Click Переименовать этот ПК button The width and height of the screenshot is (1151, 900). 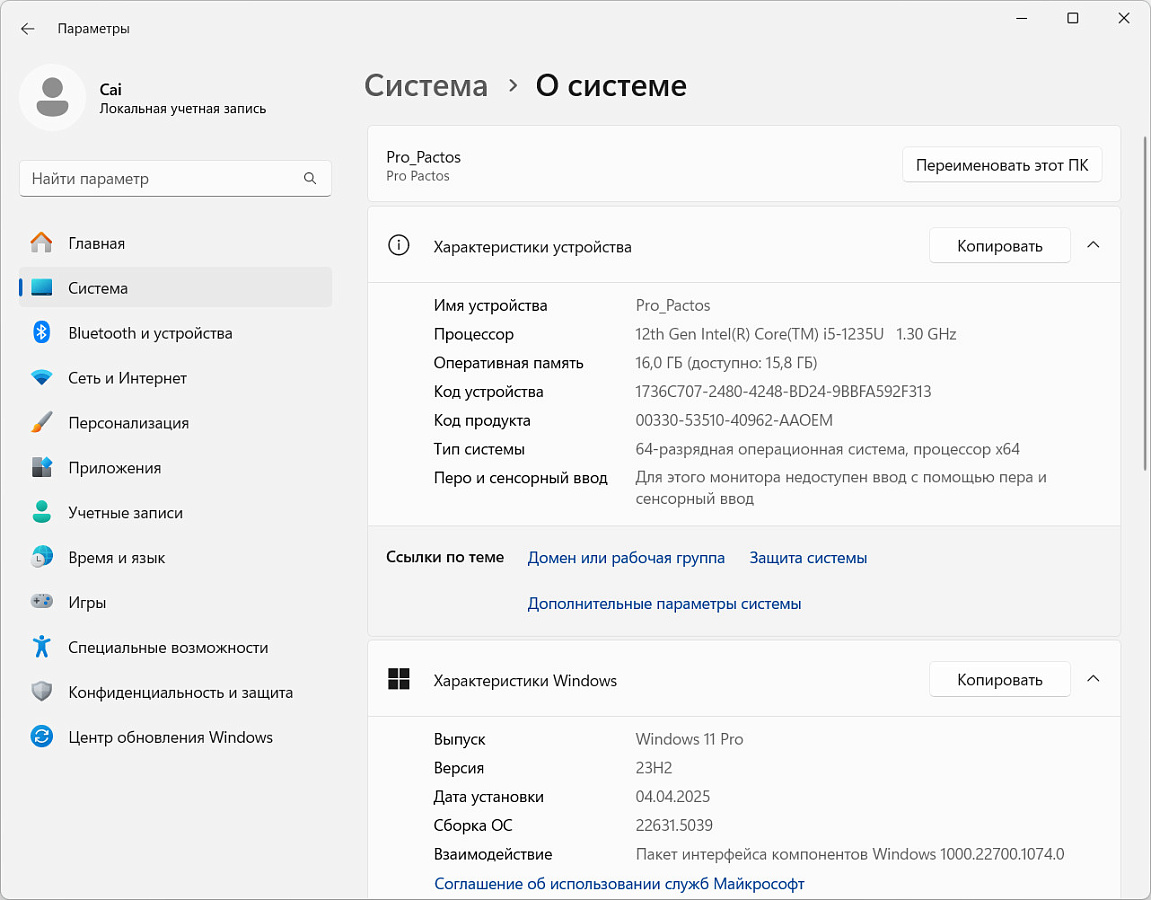[x=1002, y=165]
